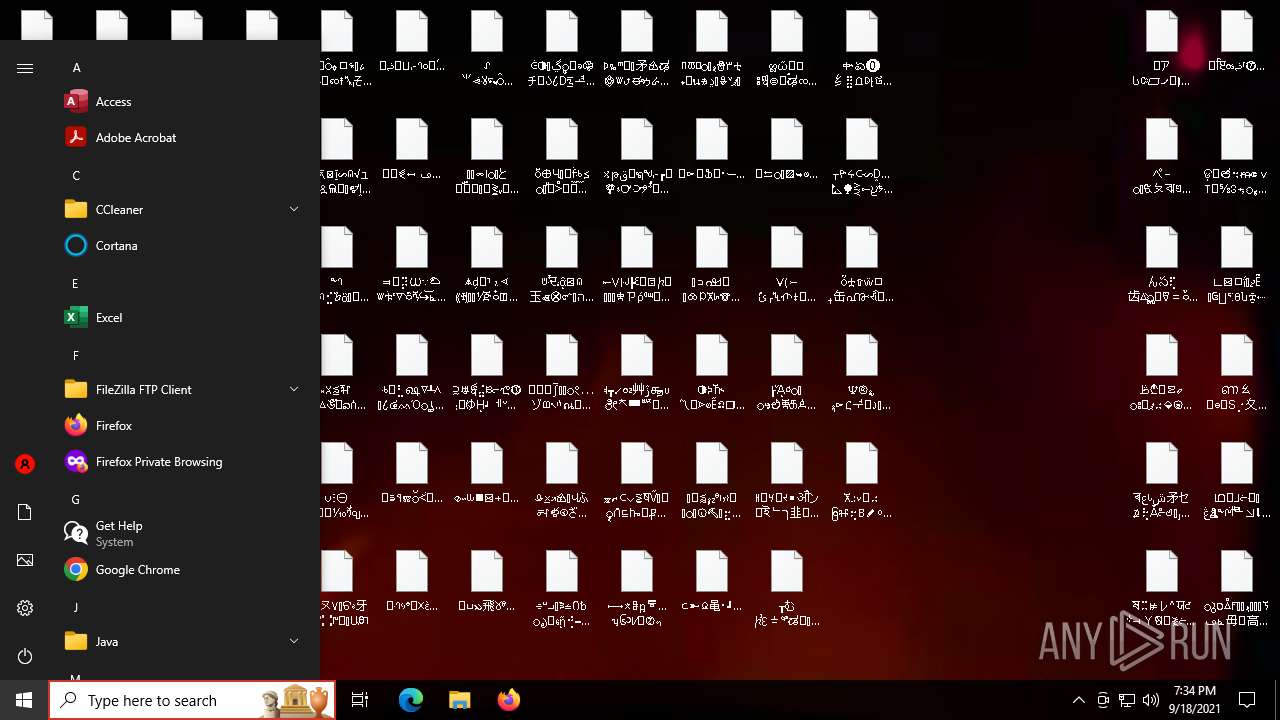Launch Firefox Private Browsing
This screenshot has width=1280, height=720.
(180, 462)
